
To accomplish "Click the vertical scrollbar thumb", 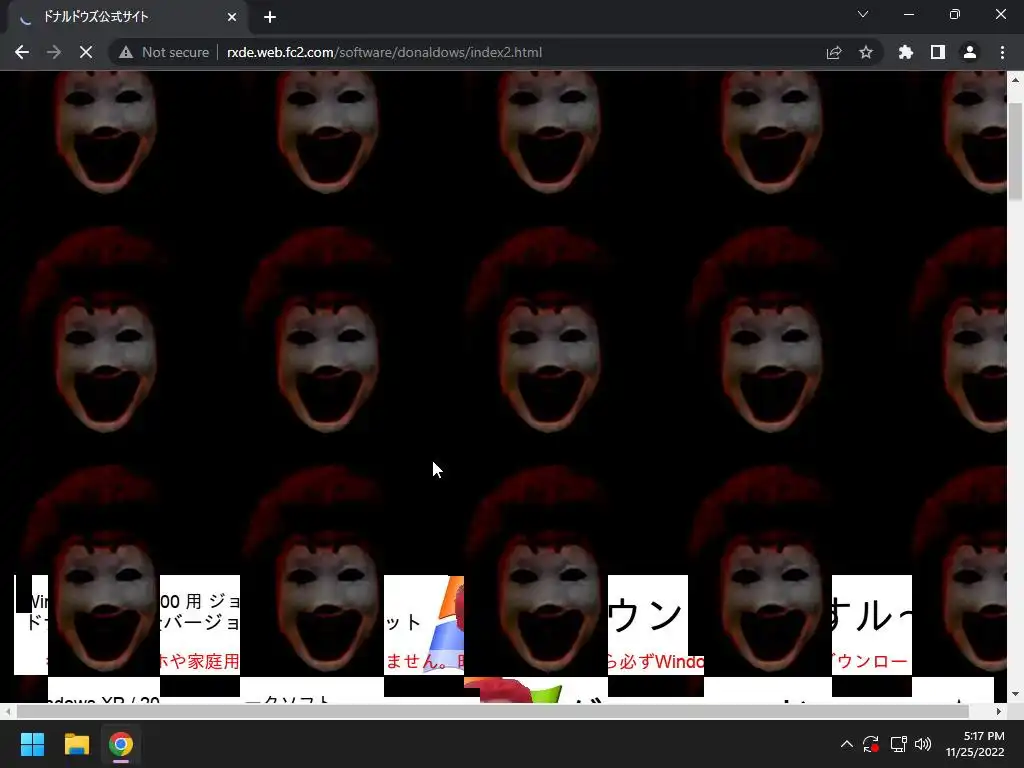I will point(1015,151).
